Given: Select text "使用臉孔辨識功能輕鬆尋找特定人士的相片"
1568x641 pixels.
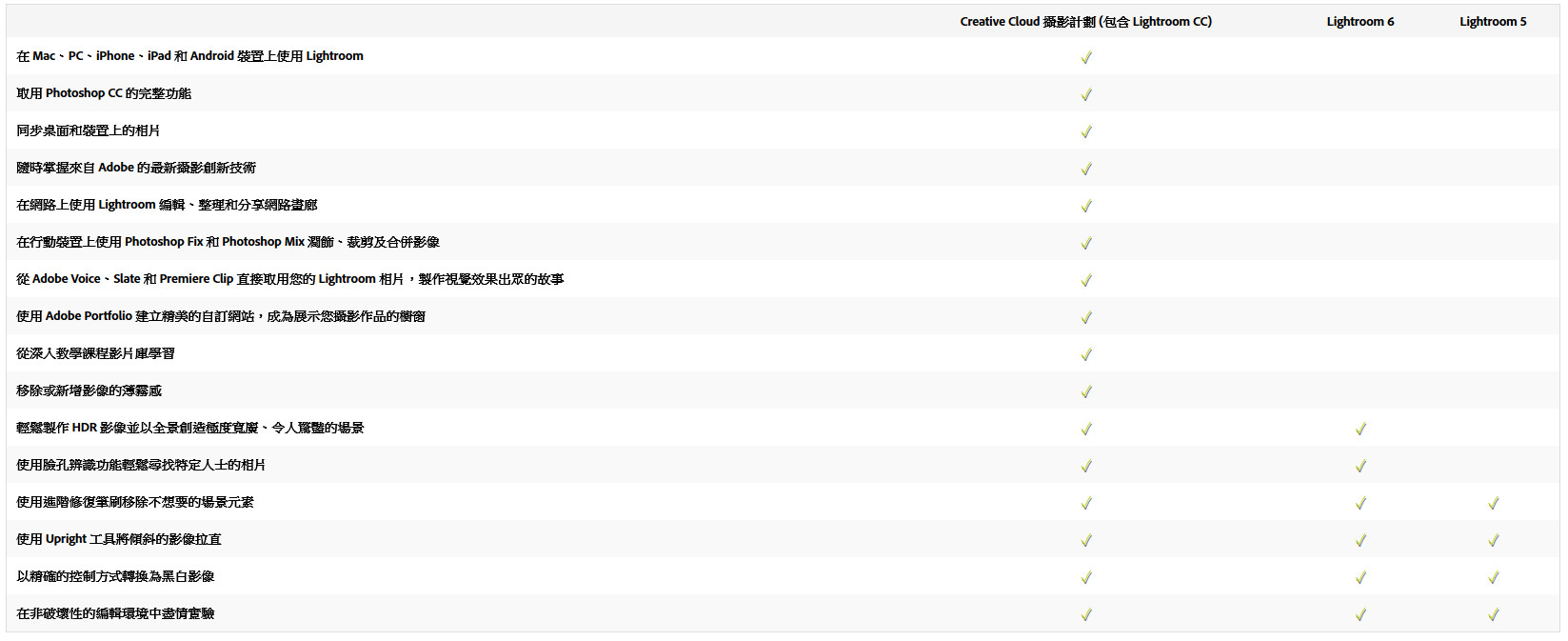Looking at the screenshot, I should 141,465.
